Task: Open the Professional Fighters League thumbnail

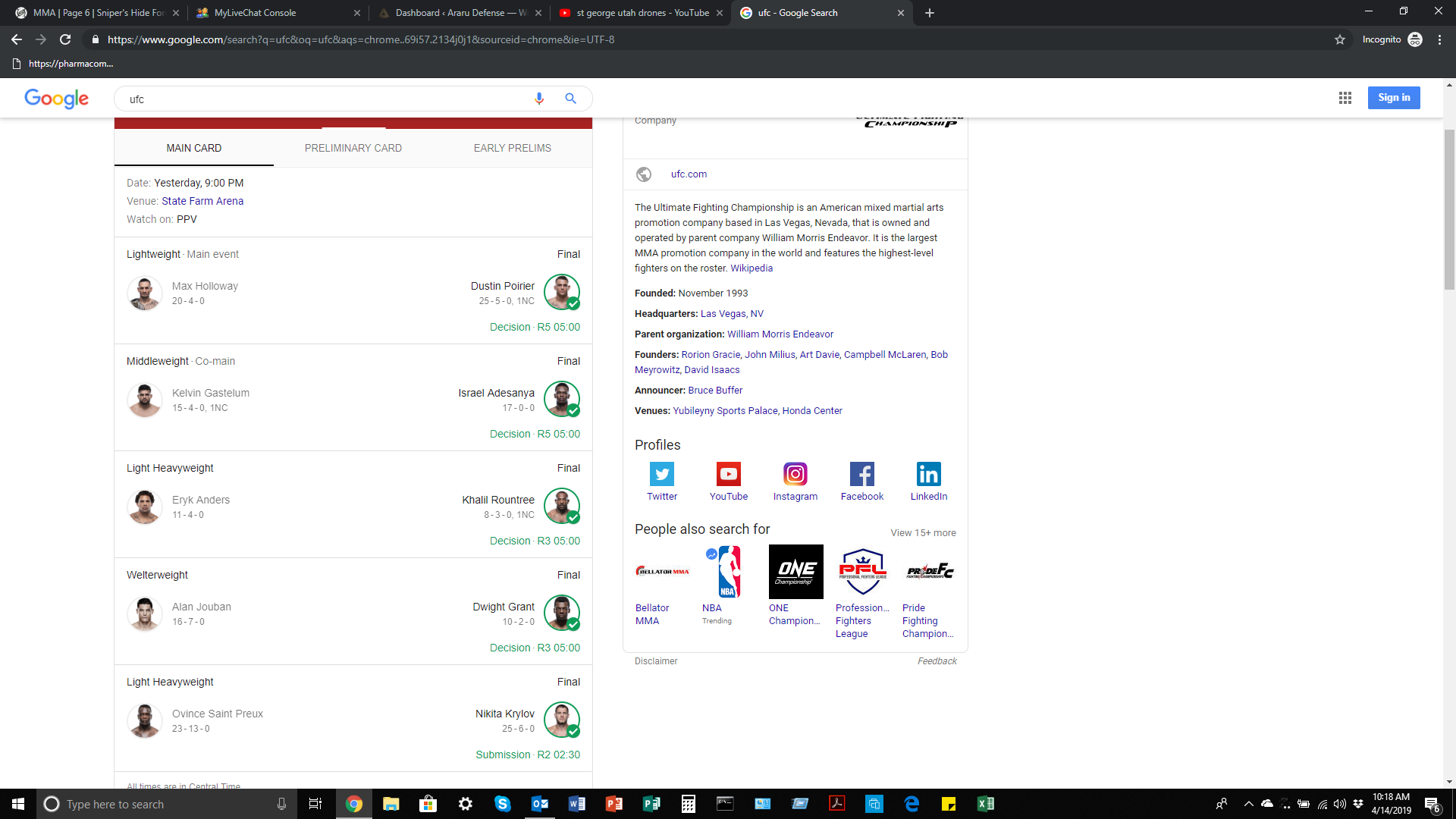Action: (862, 572)
